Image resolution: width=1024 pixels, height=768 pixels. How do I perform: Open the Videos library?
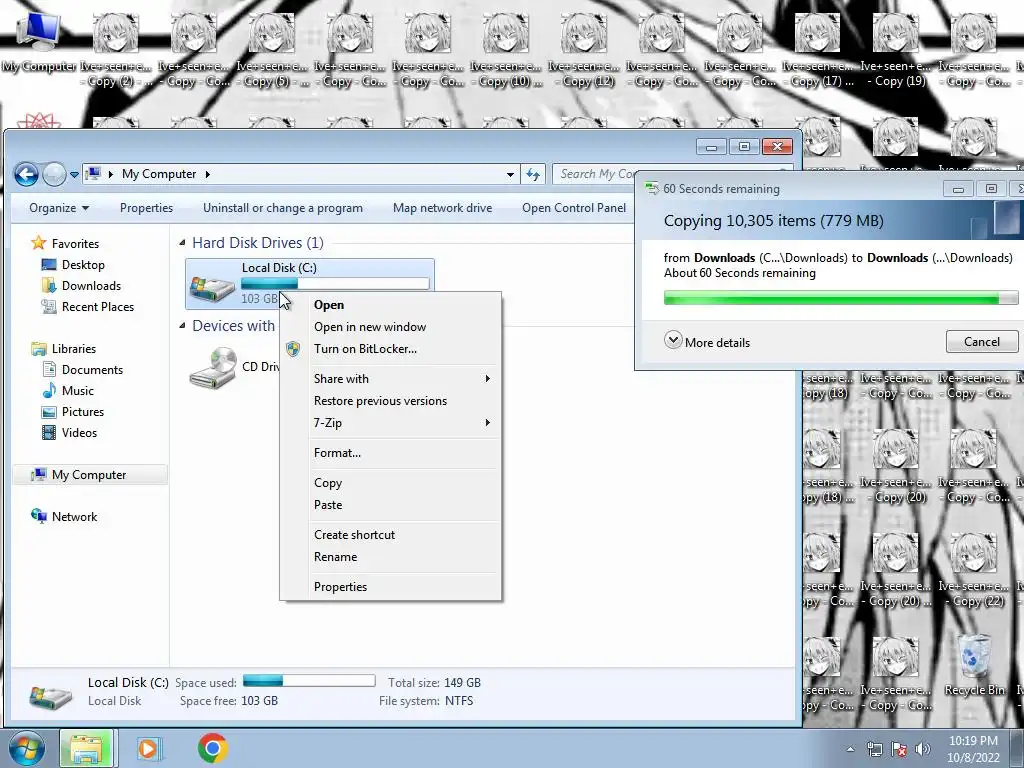pyautogui.click(x=79, y=432)
